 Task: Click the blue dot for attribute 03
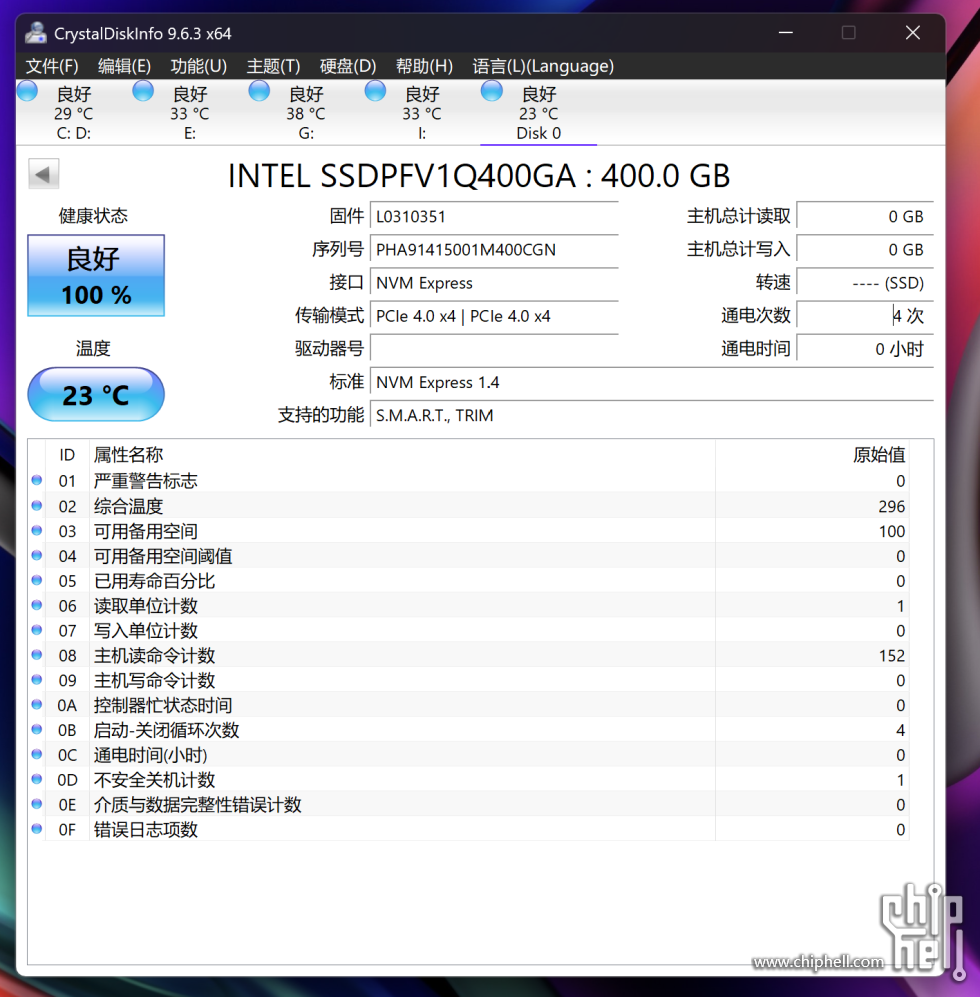(x=37, y=530)
